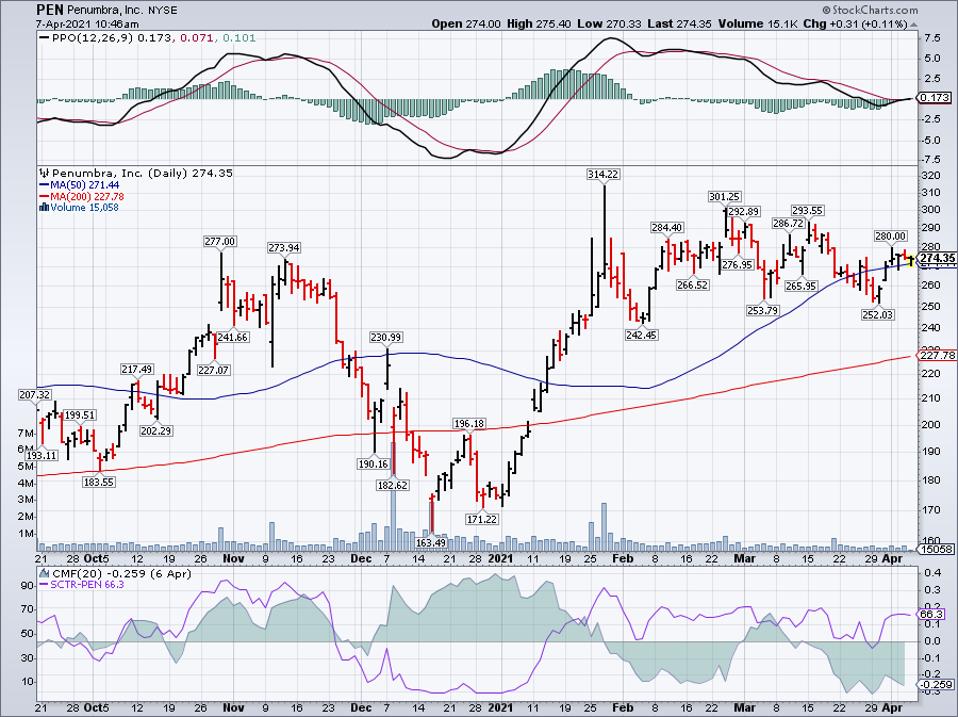Click the 207.32 price label
Image resolution: width=958 pixels, height=717 pixels.
(35, 395)
